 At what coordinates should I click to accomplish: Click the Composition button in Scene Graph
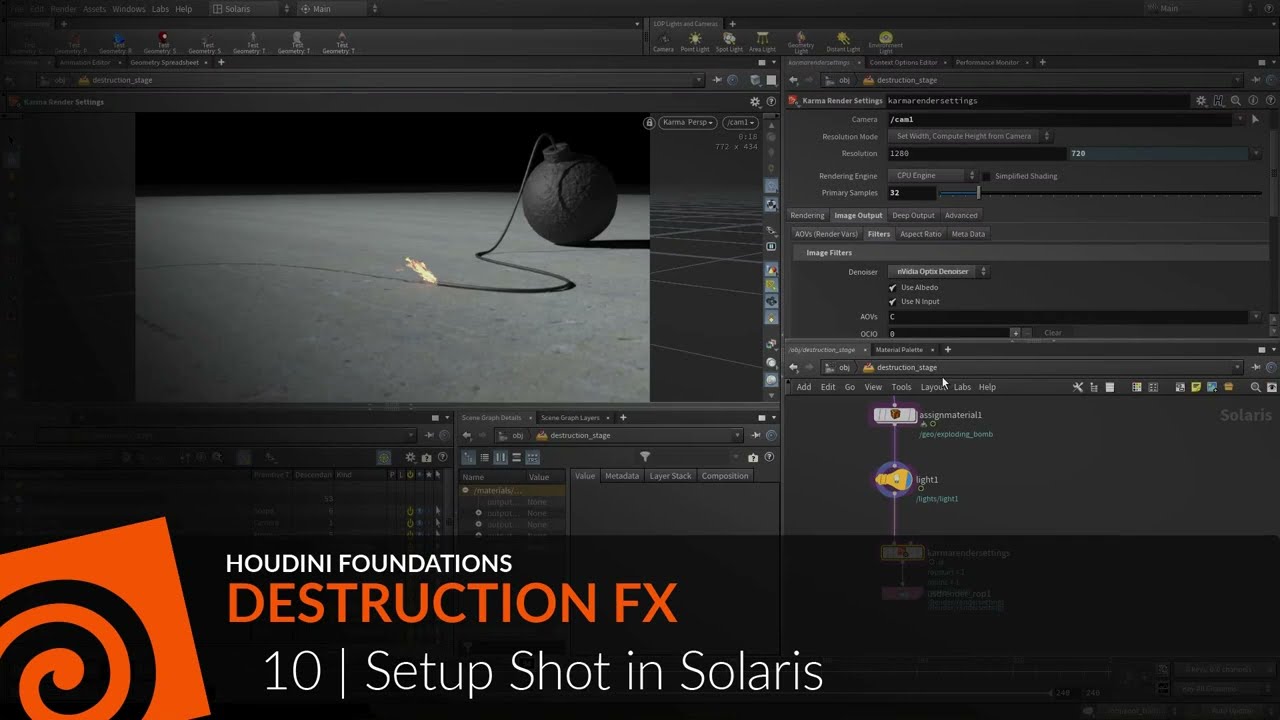(725, 476)
